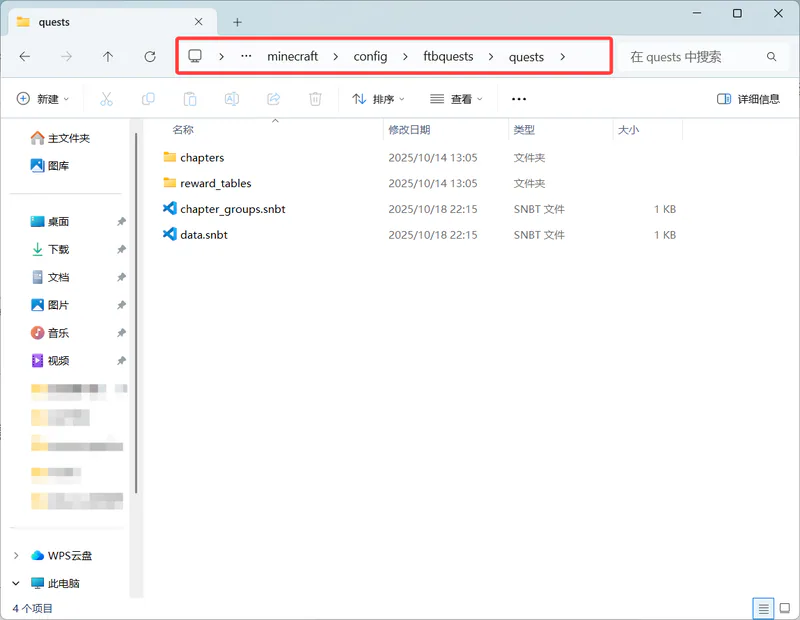Switch to large thumbnails view icon
Image resolution: width=800 pixels, height=620 pixels.
click(785, 608)
